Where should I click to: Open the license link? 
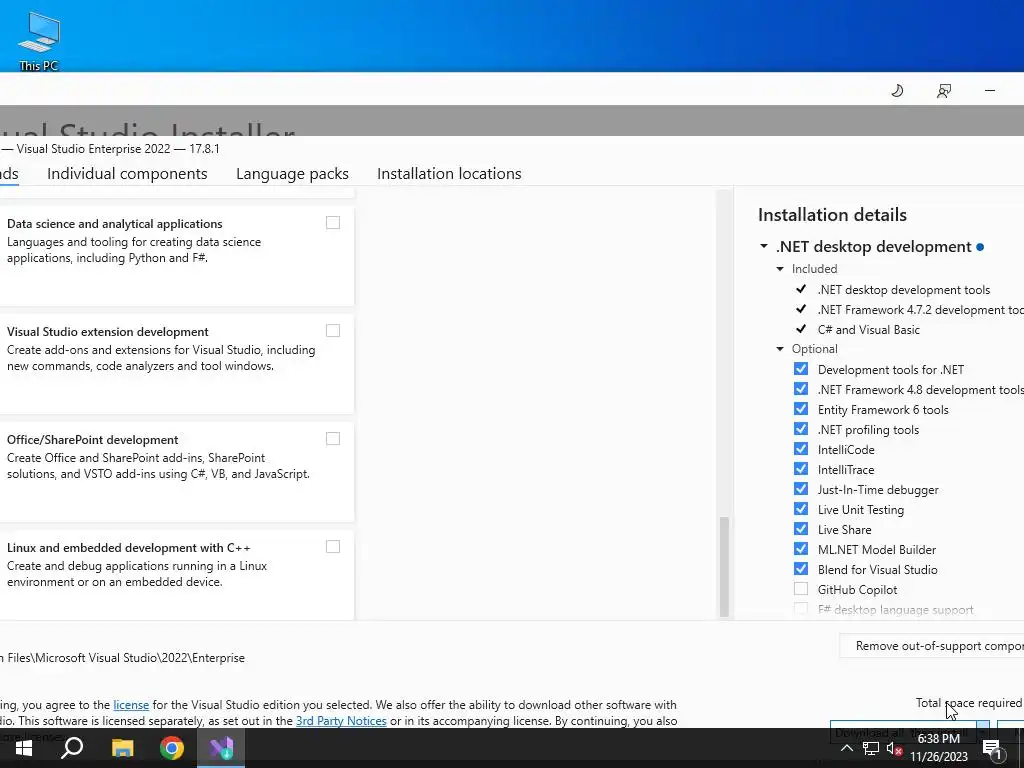pyautogui.click(x=131, y=705)
